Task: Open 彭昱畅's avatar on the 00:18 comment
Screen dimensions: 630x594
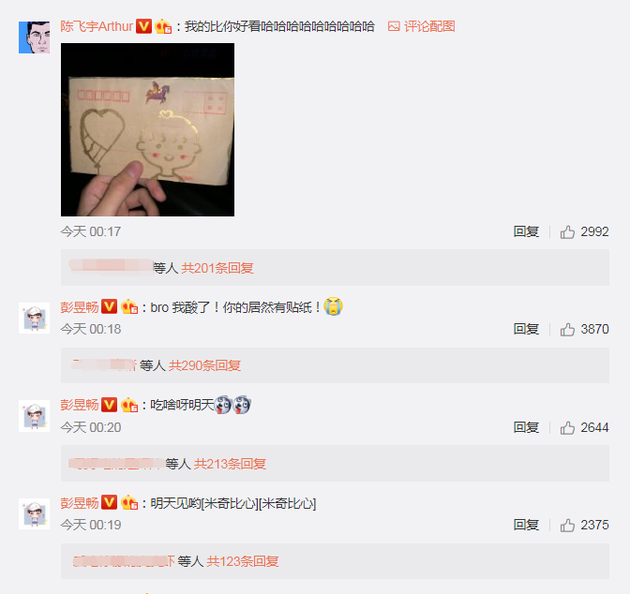Action: 34,318
